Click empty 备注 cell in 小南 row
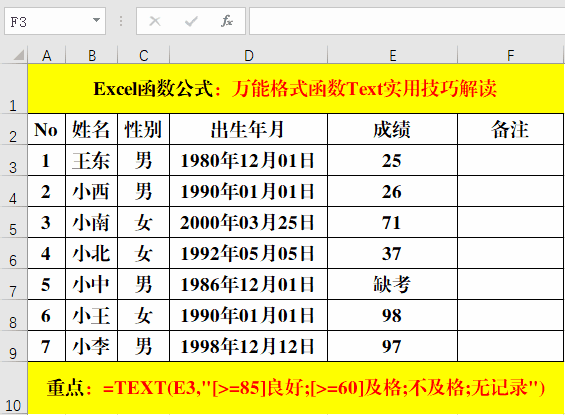This screenshot has height=415, width=565. pyautogui.click(x=510, y=222)
